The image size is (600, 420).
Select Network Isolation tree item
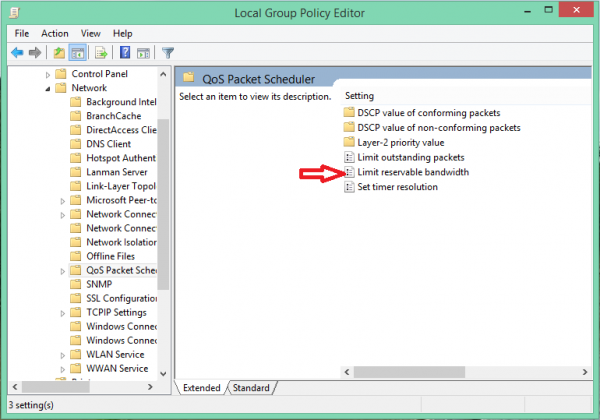(121, 242)
